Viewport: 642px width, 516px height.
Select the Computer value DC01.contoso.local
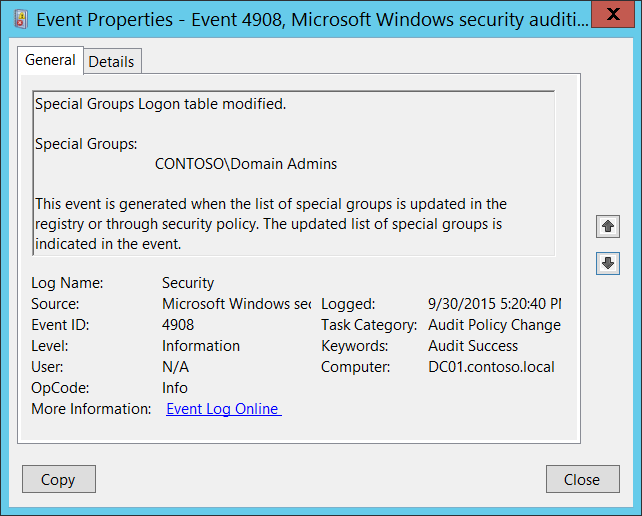coord(491,367)
